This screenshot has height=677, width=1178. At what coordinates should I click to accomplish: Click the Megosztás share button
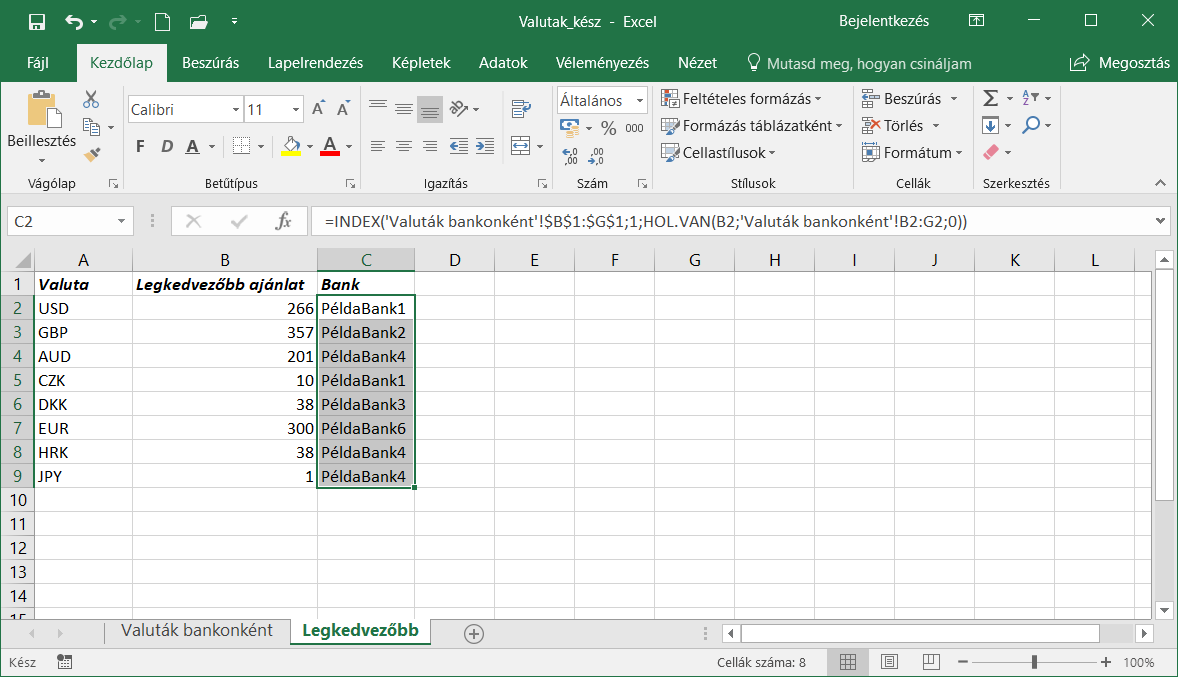(1120, 63)
